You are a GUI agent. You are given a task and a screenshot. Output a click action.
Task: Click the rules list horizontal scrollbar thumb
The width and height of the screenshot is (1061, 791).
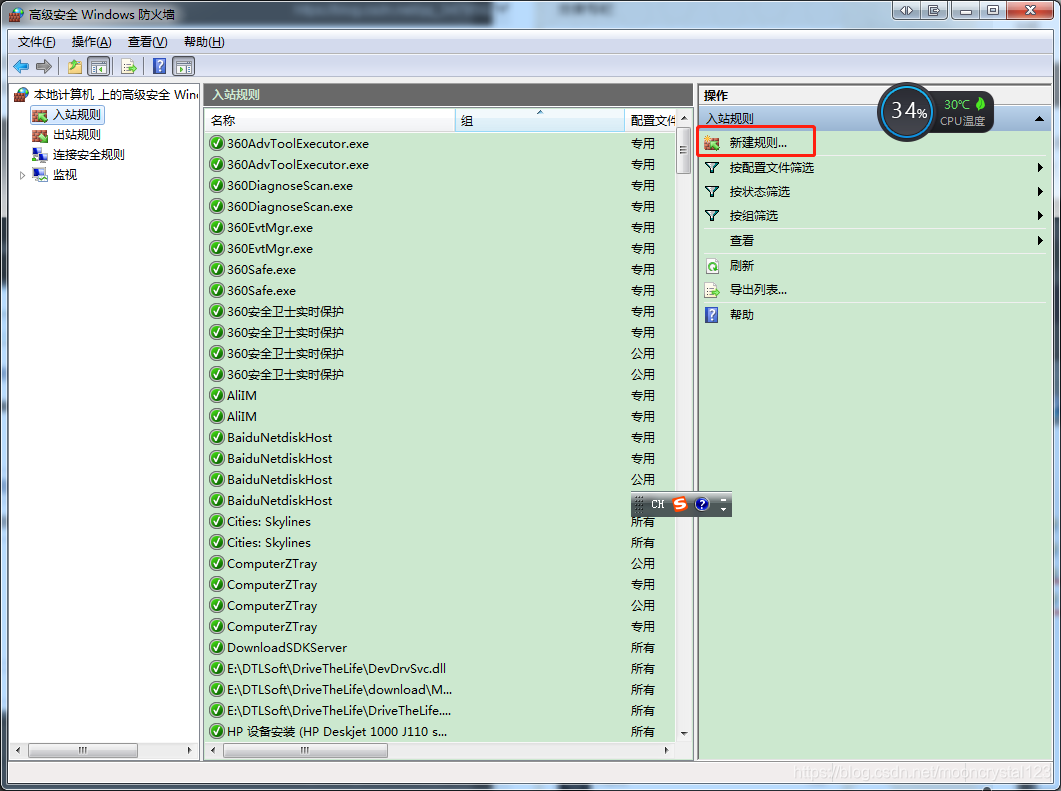coord(305,750)
